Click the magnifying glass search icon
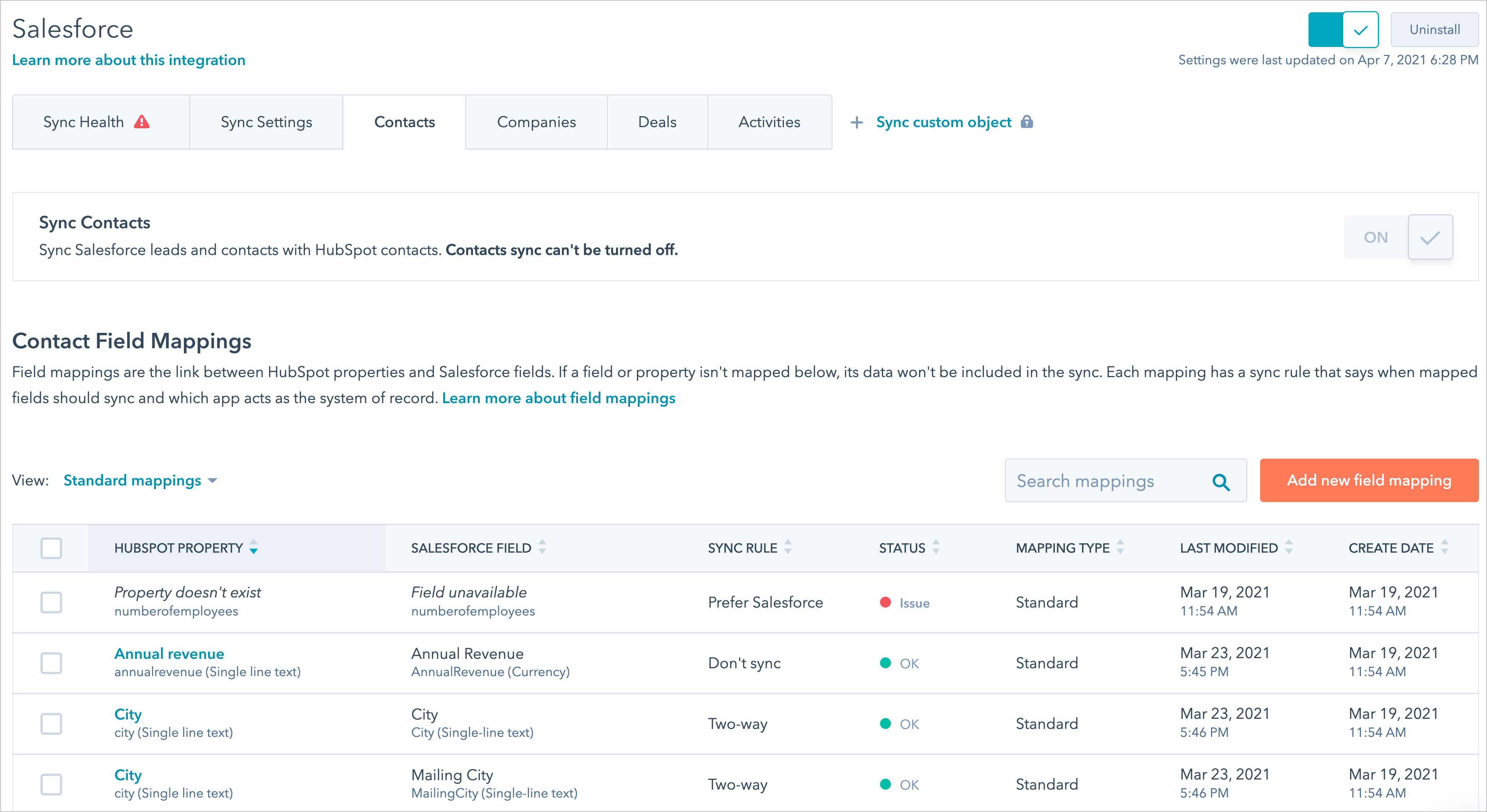1487x812 pixels. click(x=1221, y=481)
